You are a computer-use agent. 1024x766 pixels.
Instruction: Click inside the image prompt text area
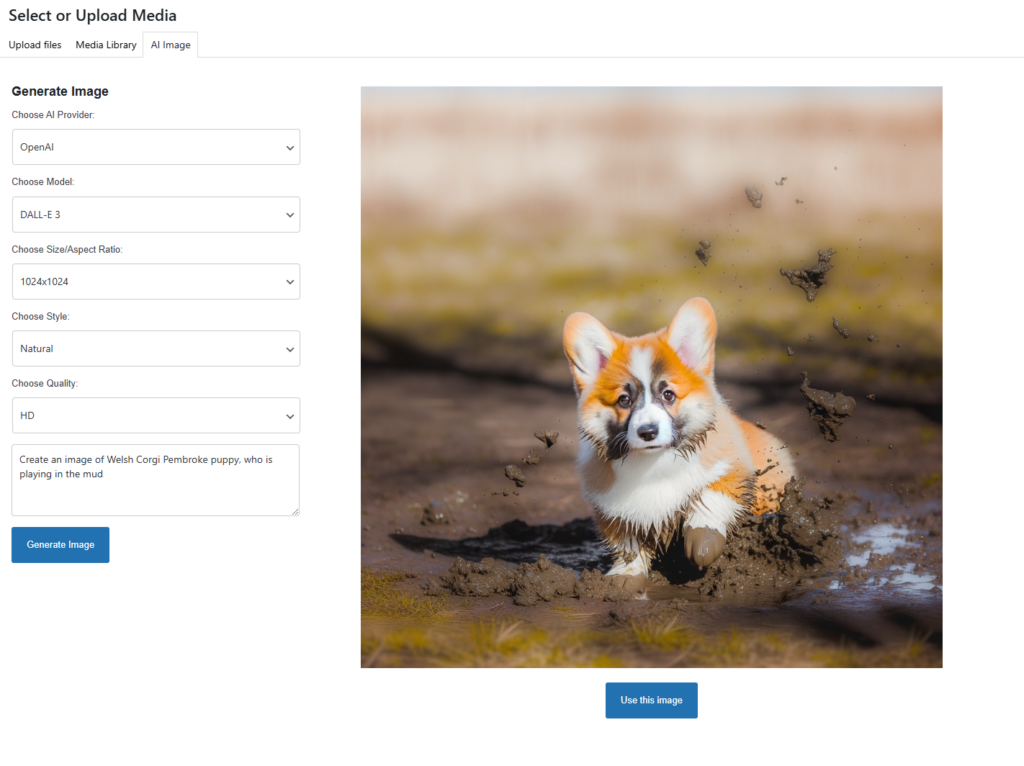155,480
